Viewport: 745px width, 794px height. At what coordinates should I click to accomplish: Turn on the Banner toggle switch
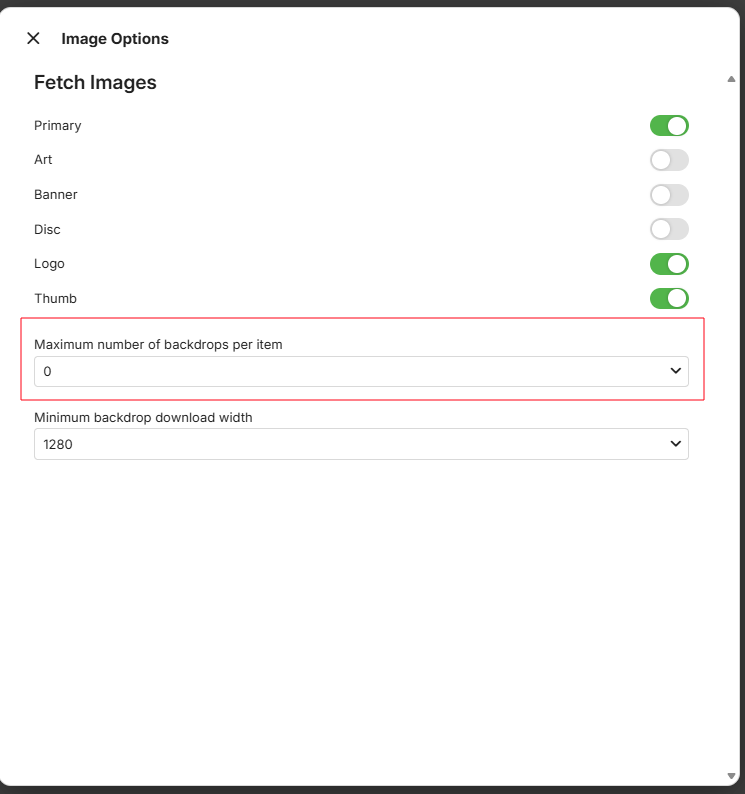pyautogui.click(x=669, y=195)
